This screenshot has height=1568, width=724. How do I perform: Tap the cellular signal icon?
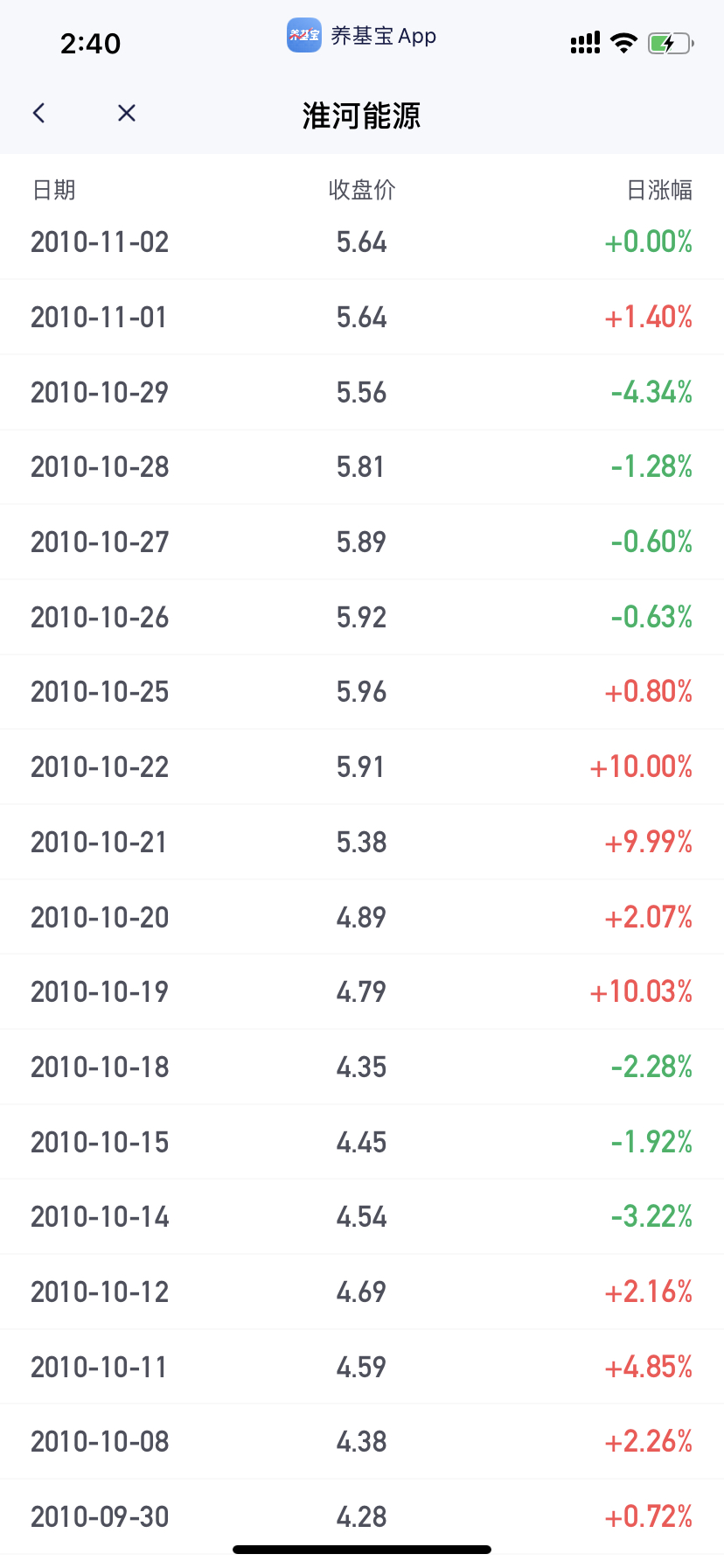pos(585,43)
